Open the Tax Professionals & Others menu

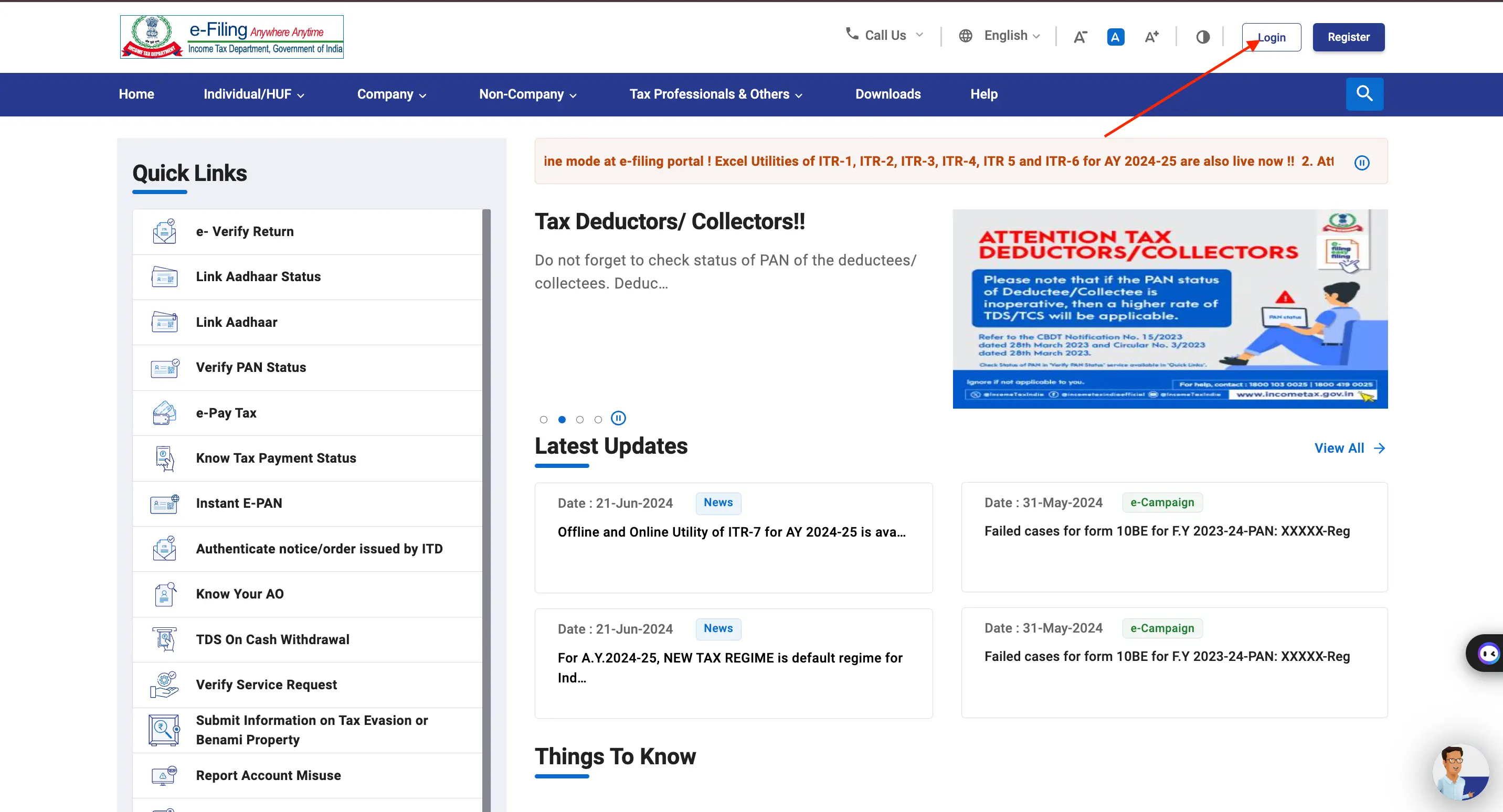[715, 94]
